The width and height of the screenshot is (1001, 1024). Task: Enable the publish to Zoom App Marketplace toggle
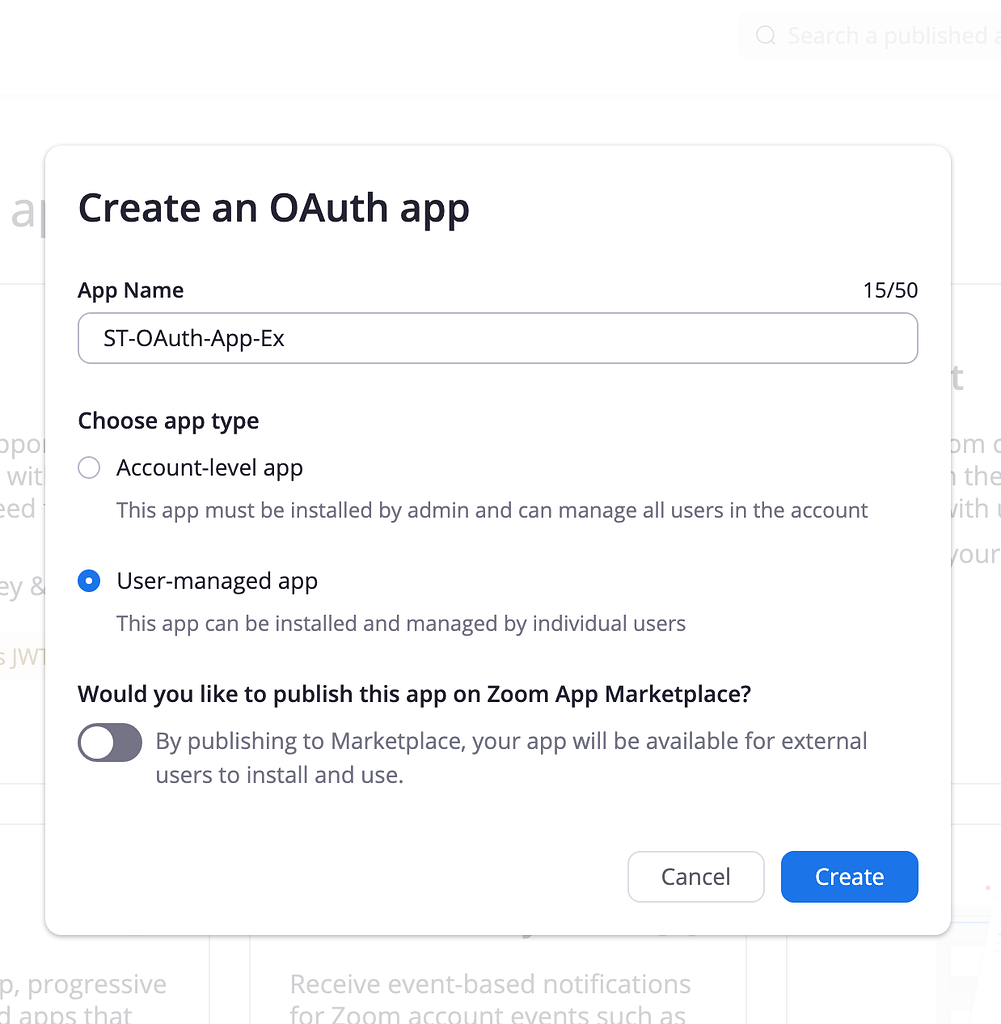tap(109, 742)
